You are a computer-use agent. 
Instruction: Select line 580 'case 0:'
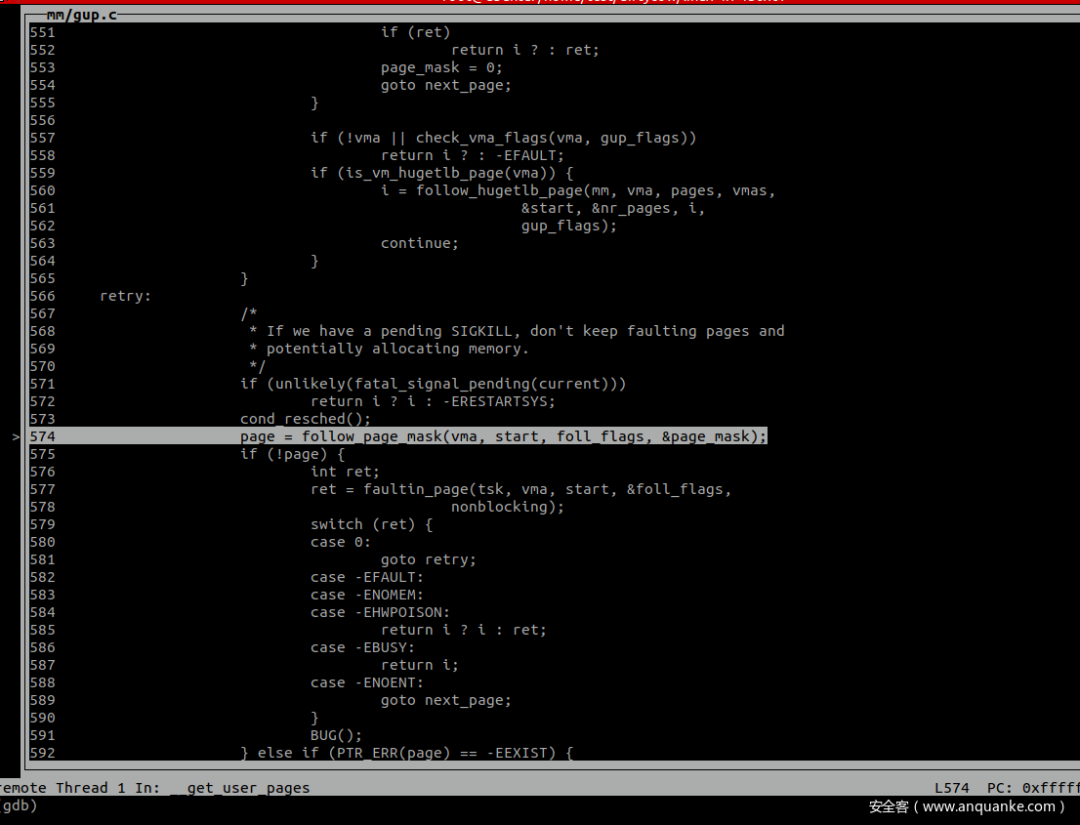coord(340,542)
